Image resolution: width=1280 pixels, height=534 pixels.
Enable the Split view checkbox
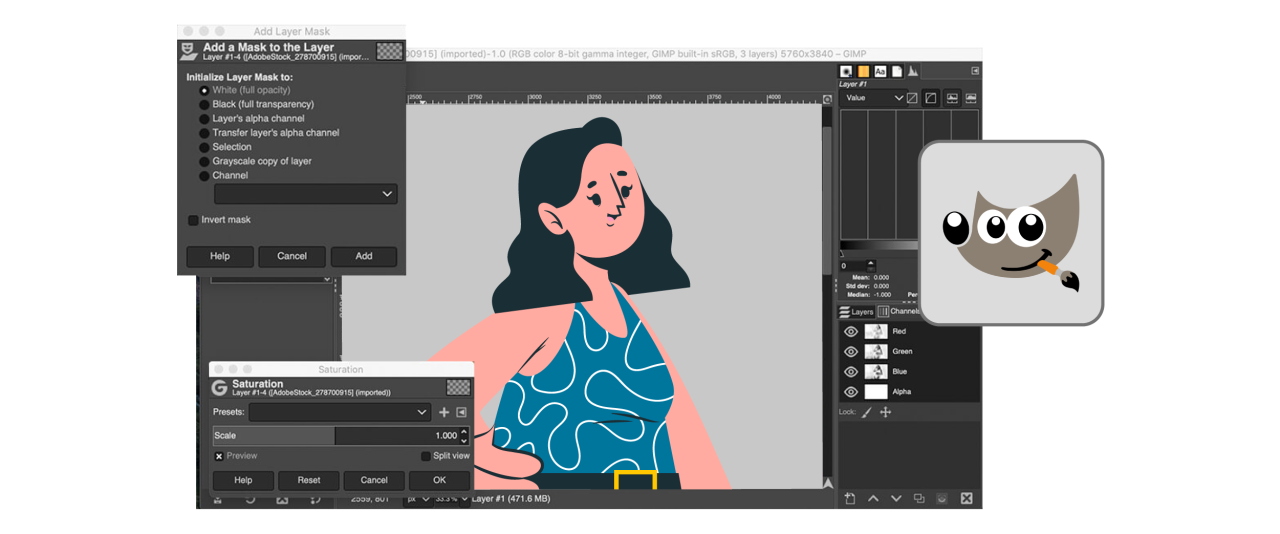(426, 456)
